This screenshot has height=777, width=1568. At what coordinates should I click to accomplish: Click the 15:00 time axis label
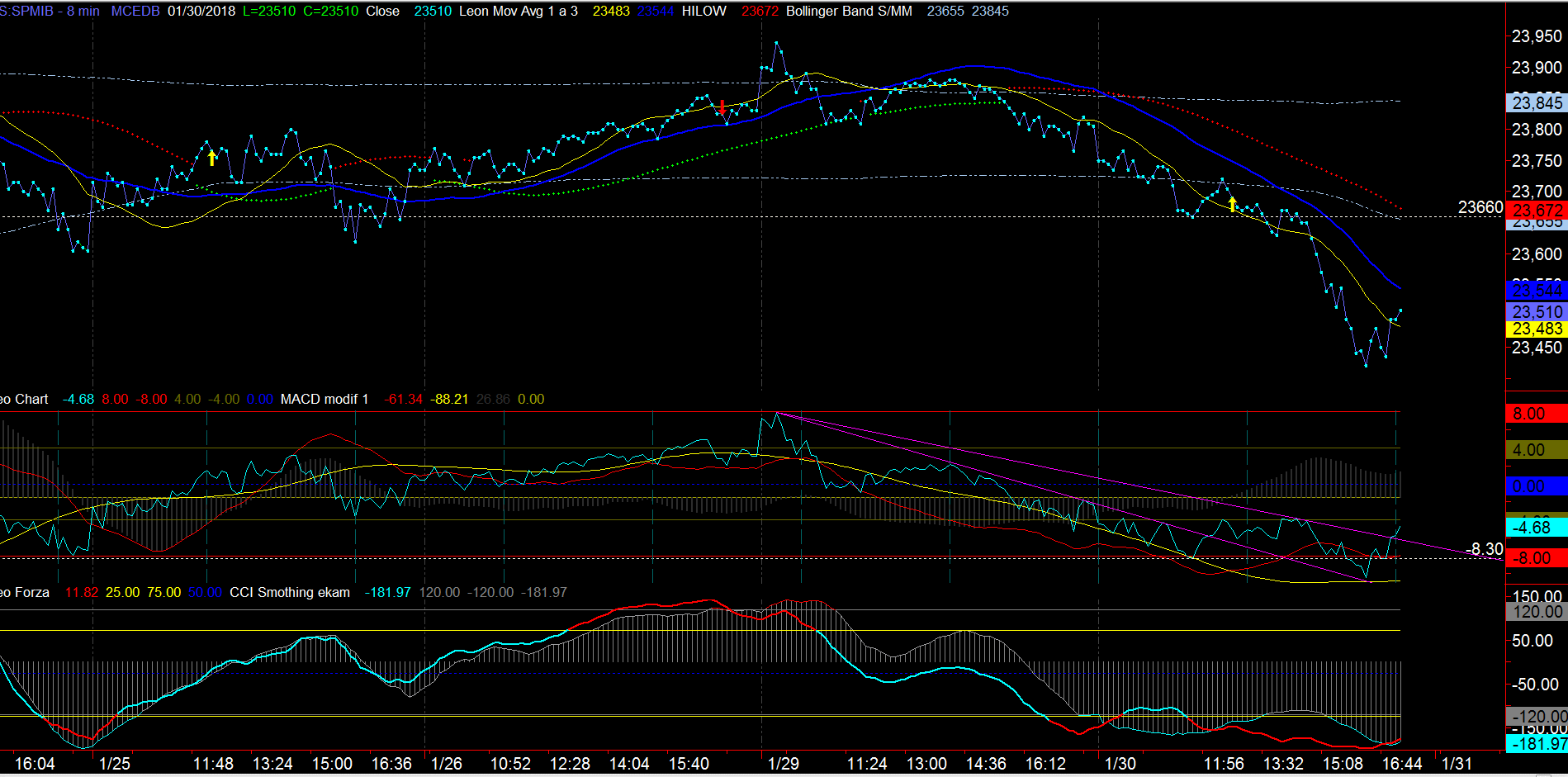click(x=332, y=764)
